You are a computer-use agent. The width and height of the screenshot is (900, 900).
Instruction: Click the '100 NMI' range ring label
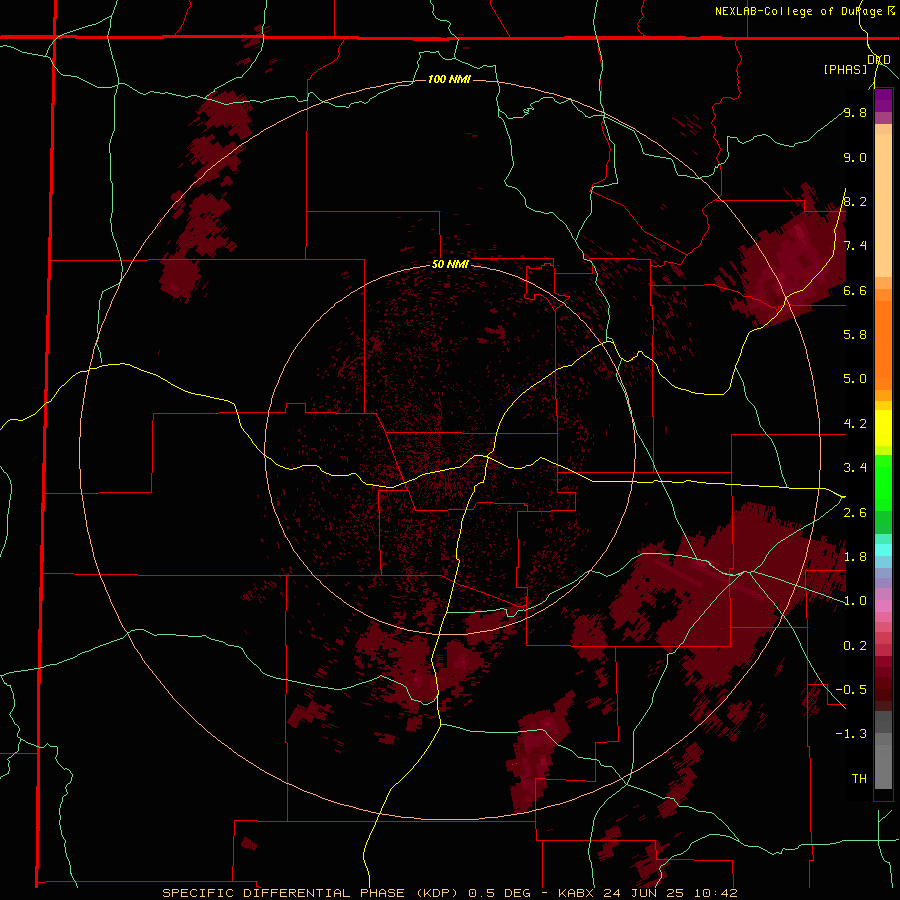tap(449, 79)
